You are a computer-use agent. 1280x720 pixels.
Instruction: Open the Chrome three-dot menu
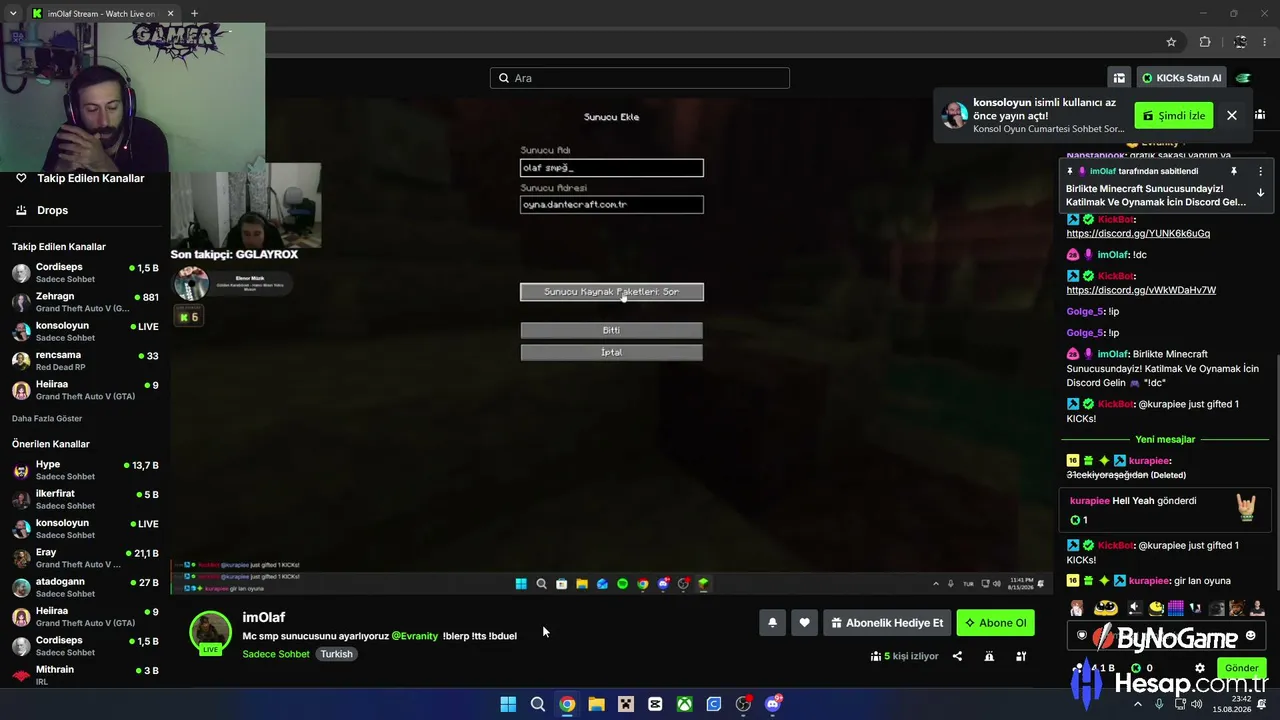(x=1266, y=42)
